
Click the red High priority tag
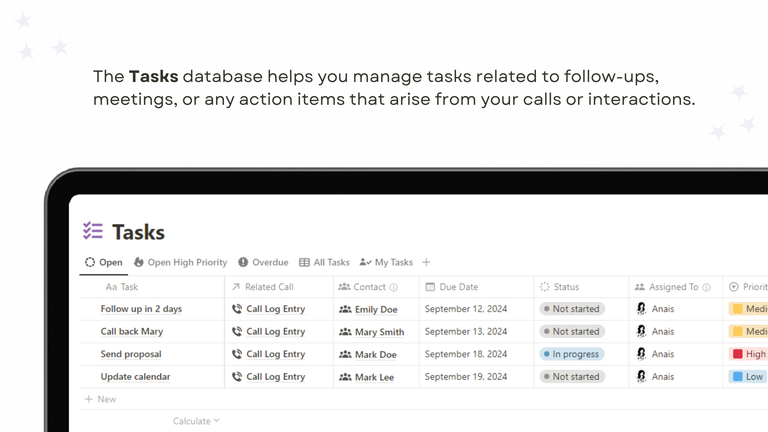pos(749,354)
